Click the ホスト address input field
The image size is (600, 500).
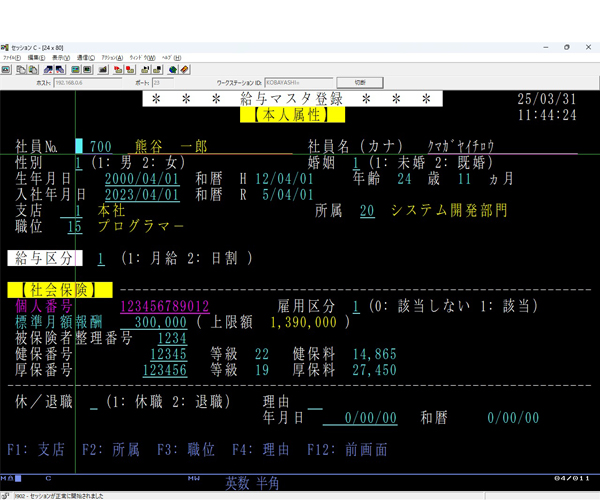[x=87, y=82]
